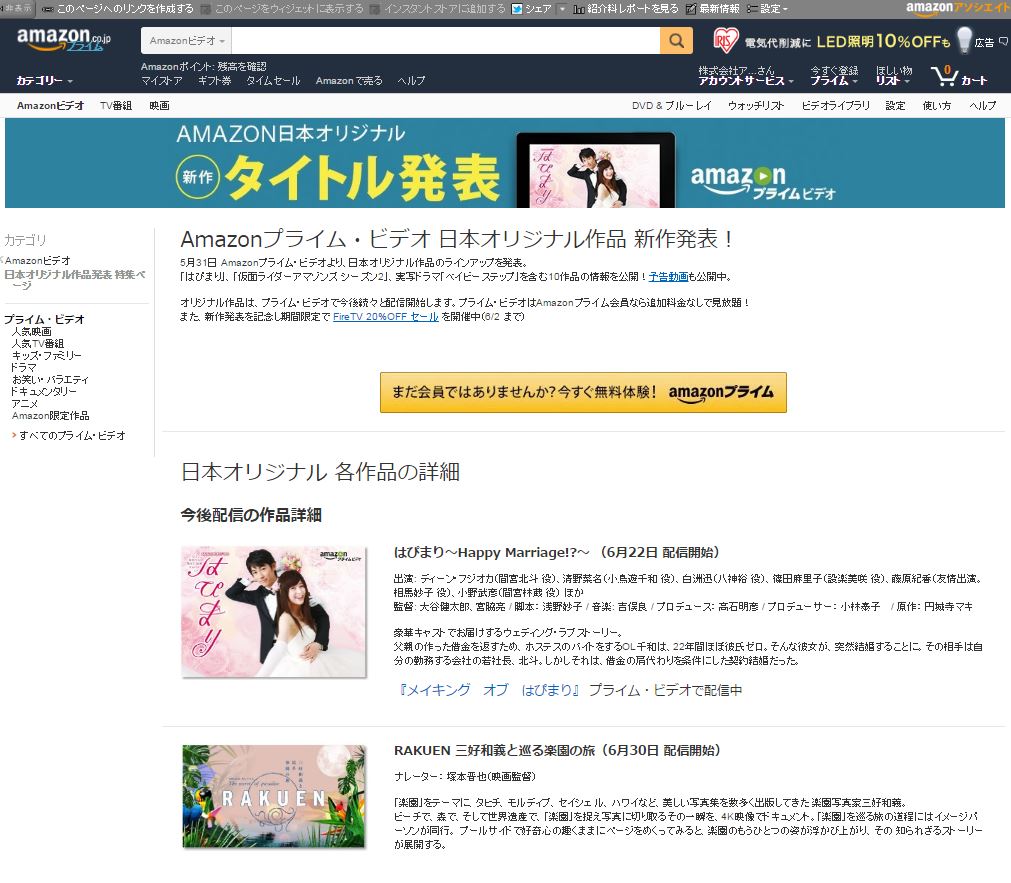Select Amazon限定作品 in the sidebar

(50, 416)
